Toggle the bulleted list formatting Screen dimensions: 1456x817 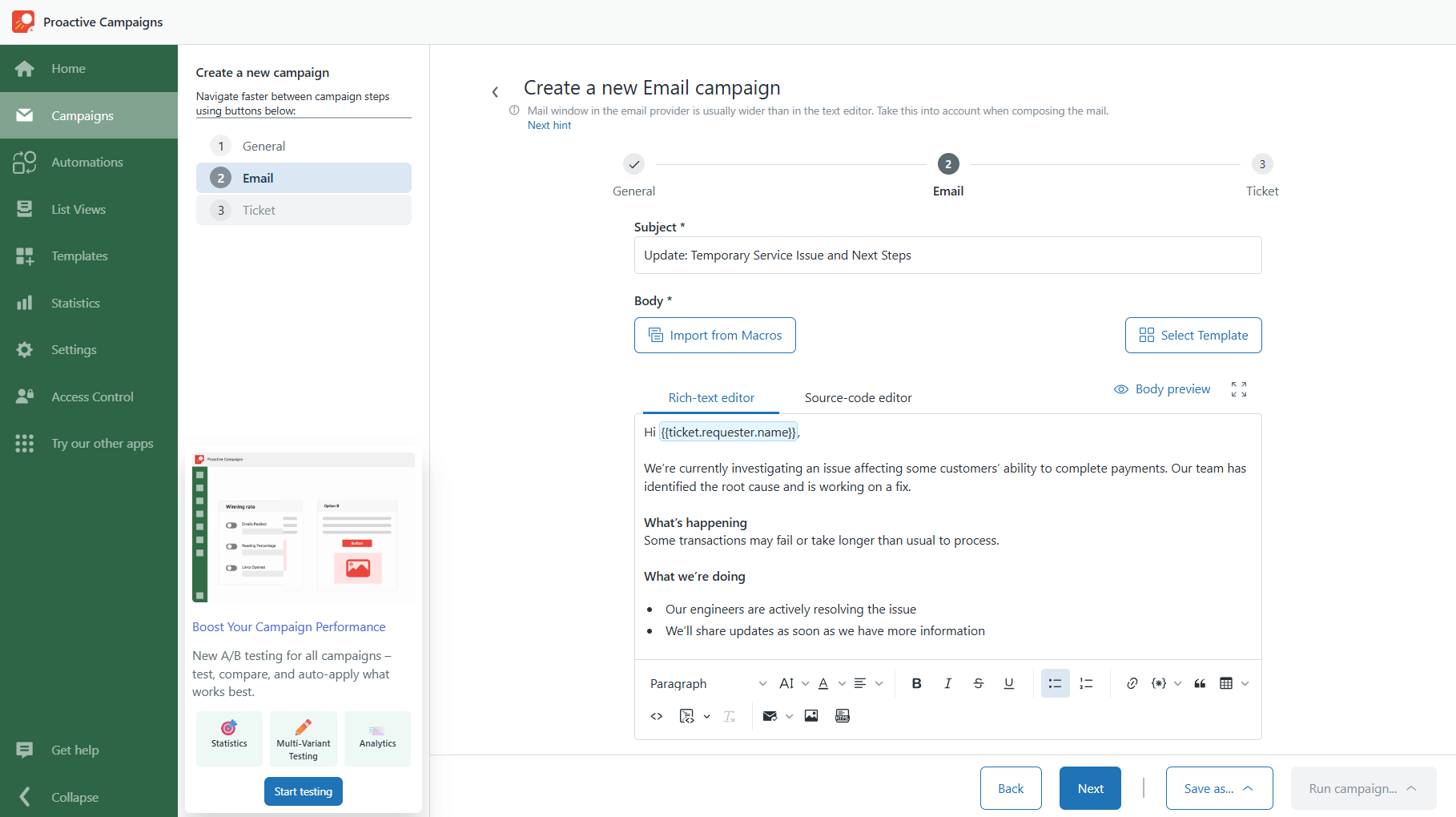click(x=1055, y=683)
